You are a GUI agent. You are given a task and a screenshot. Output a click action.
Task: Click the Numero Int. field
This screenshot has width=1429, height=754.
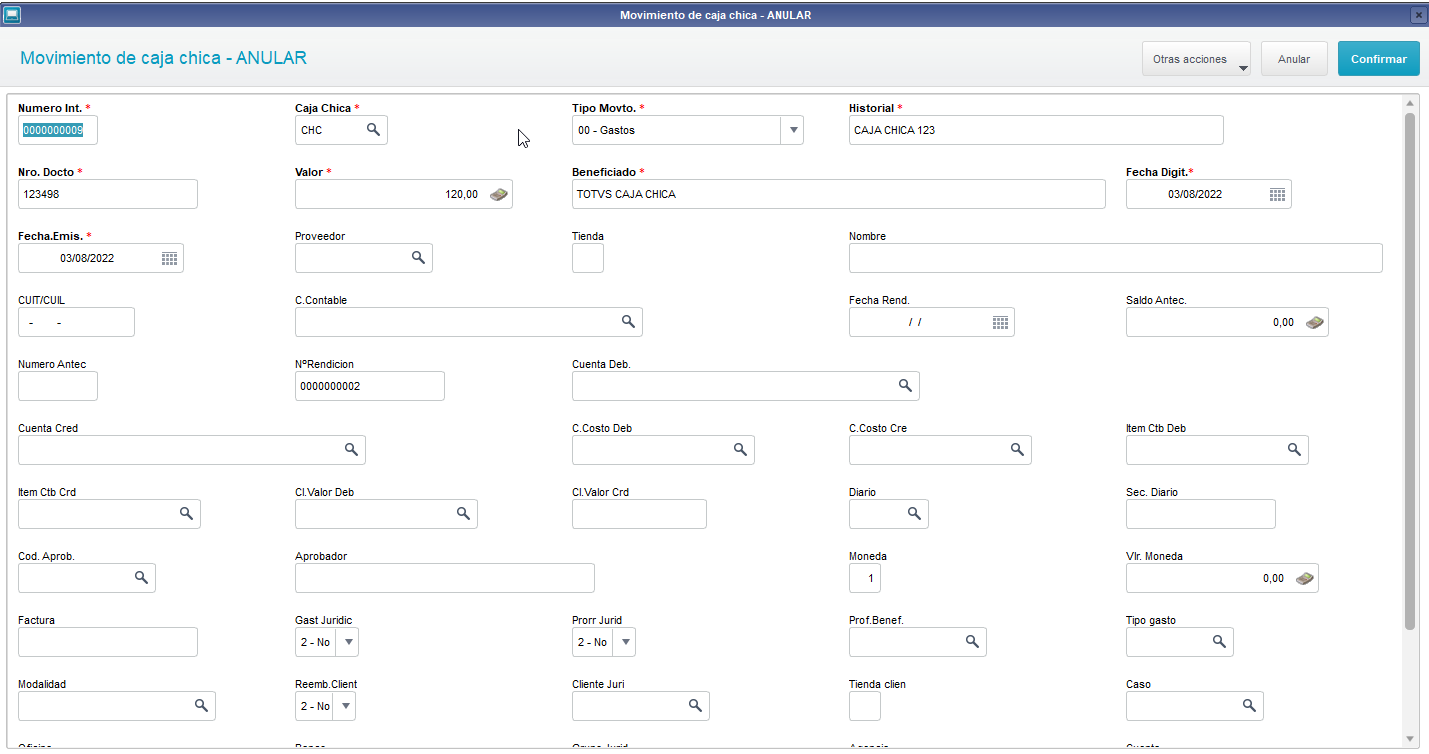pos(58,130)
